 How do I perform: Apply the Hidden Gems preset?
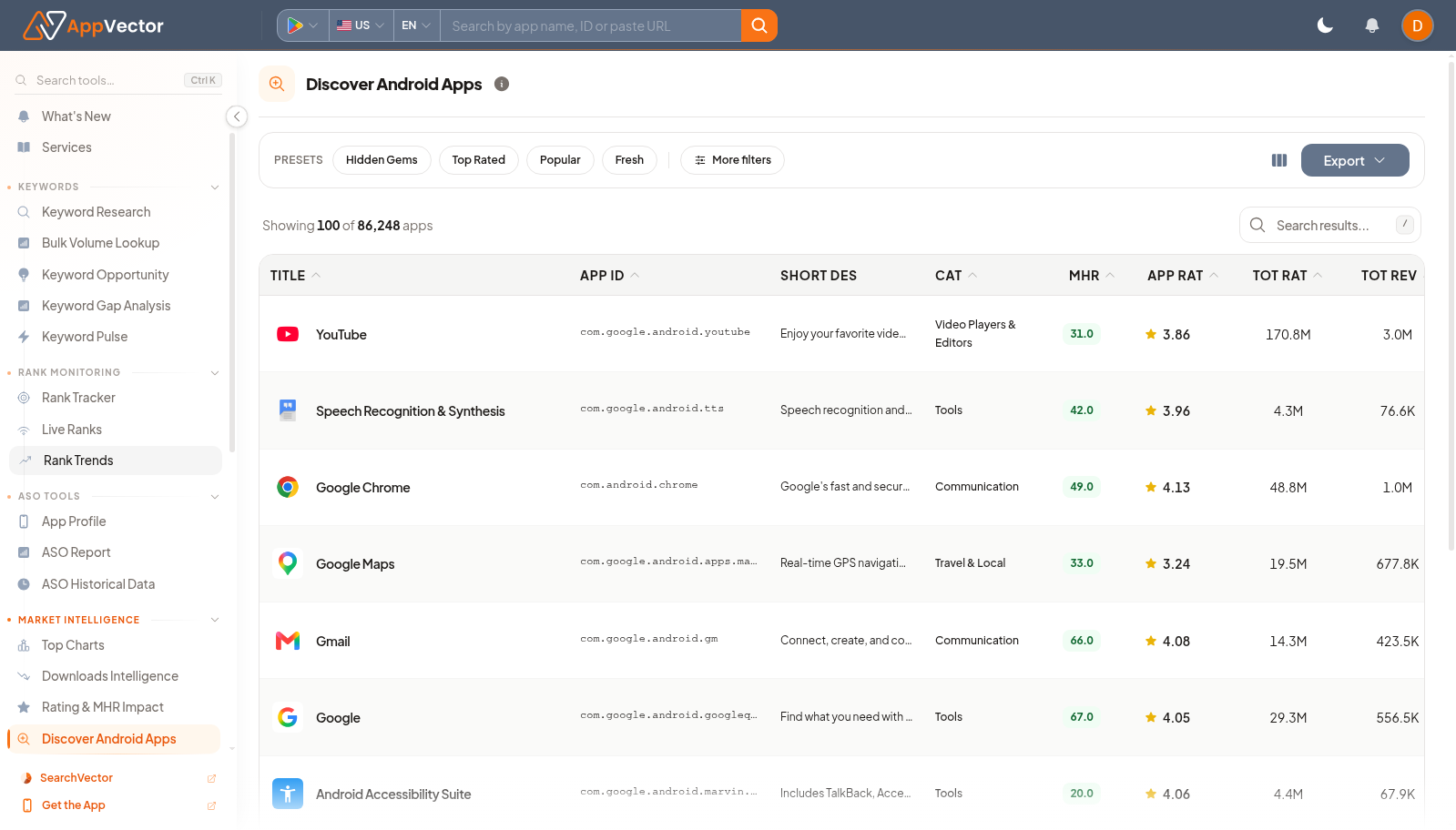[382, 160]
